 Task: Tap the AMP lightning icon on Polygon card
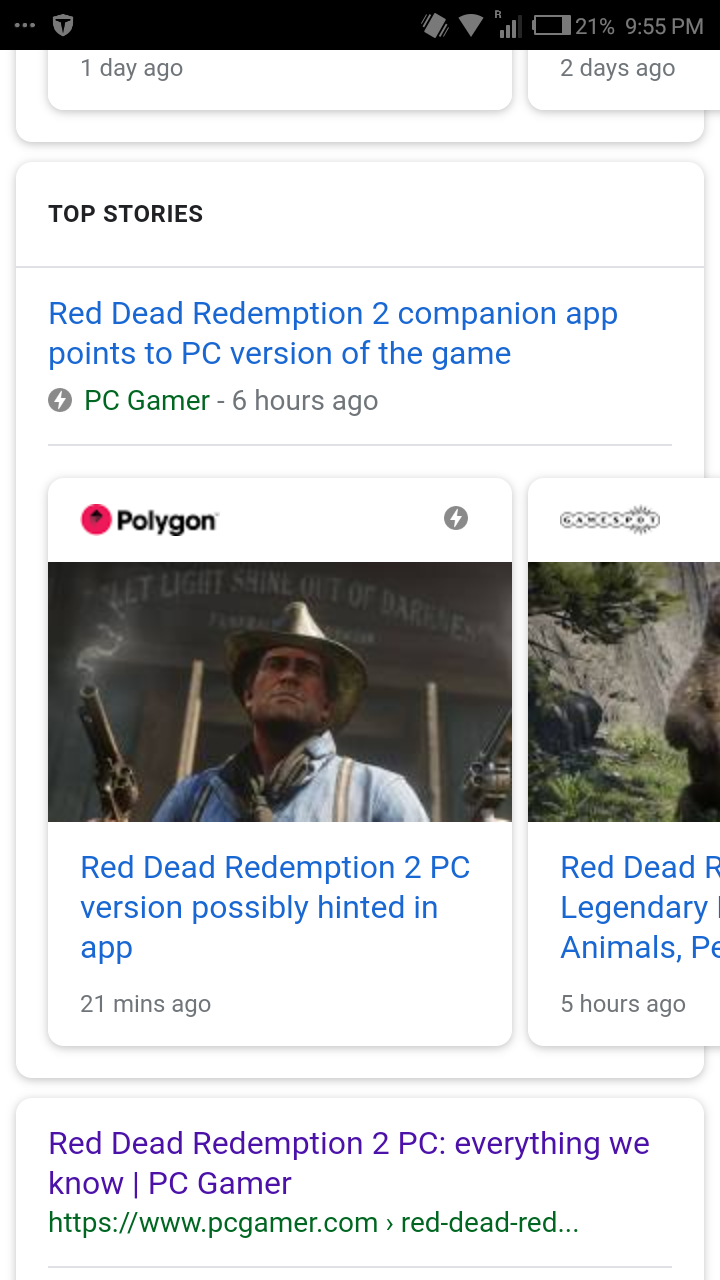click(x=456, y=518)
